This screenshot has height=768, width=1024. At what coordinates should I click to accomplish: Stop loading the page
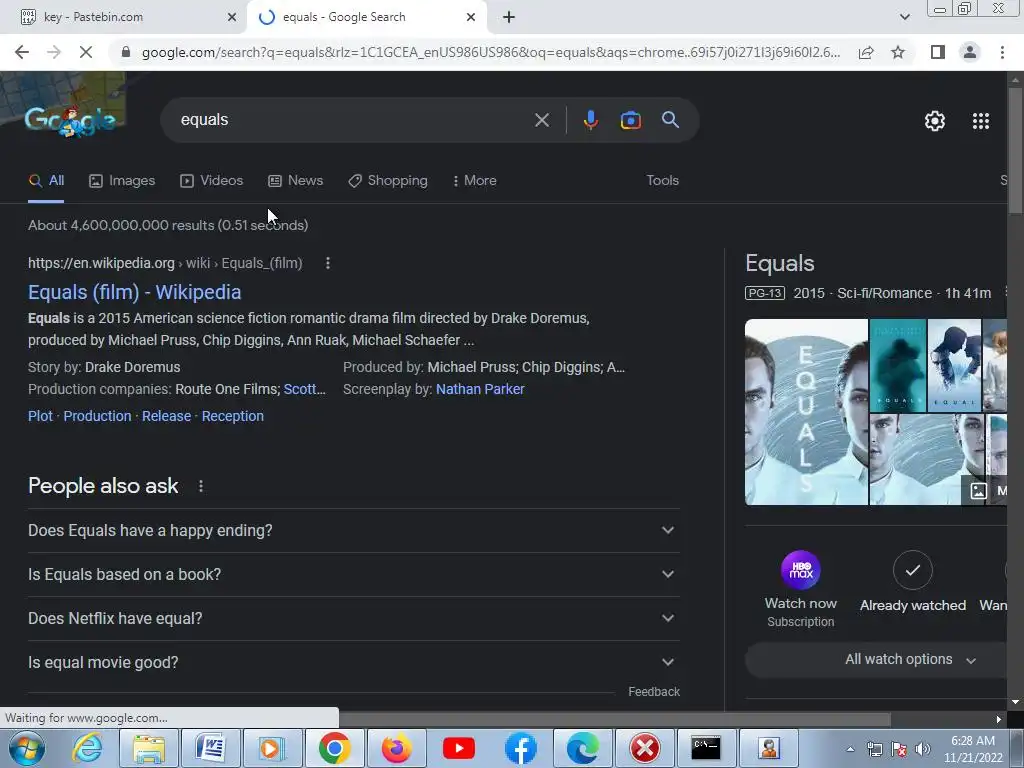click(x=86, y=52)
